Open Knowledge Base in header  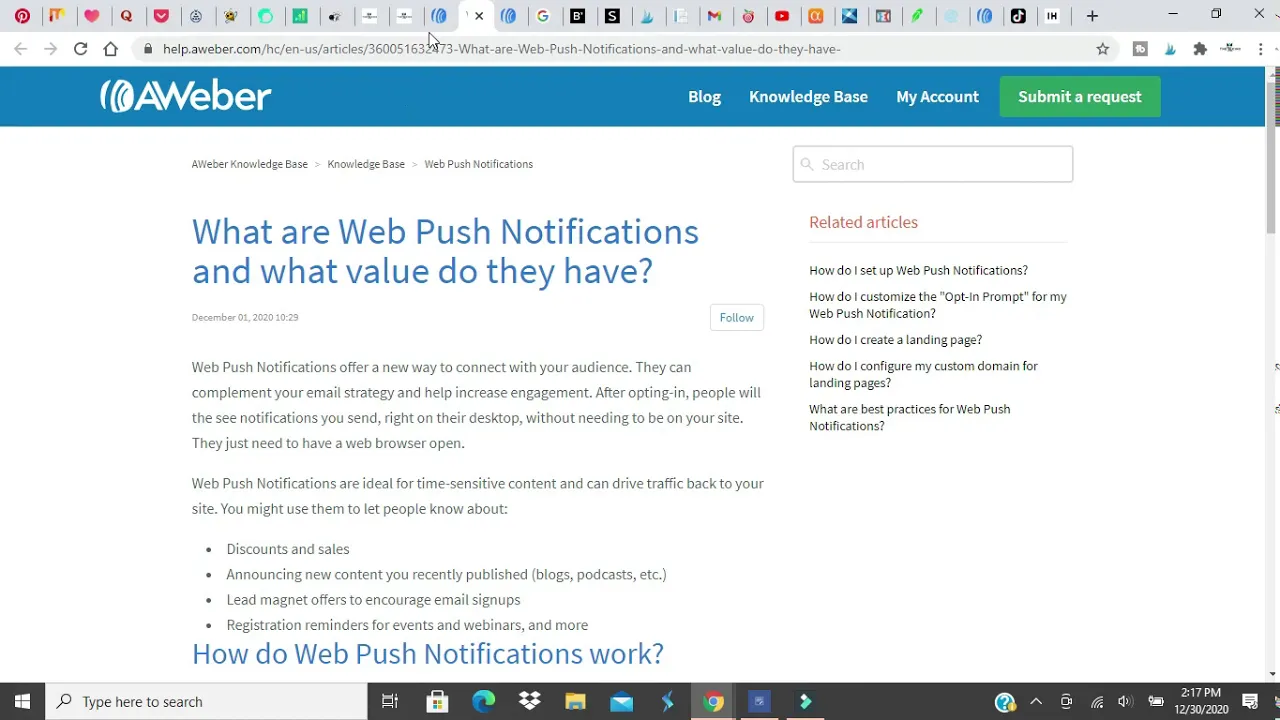click(808, 96)
